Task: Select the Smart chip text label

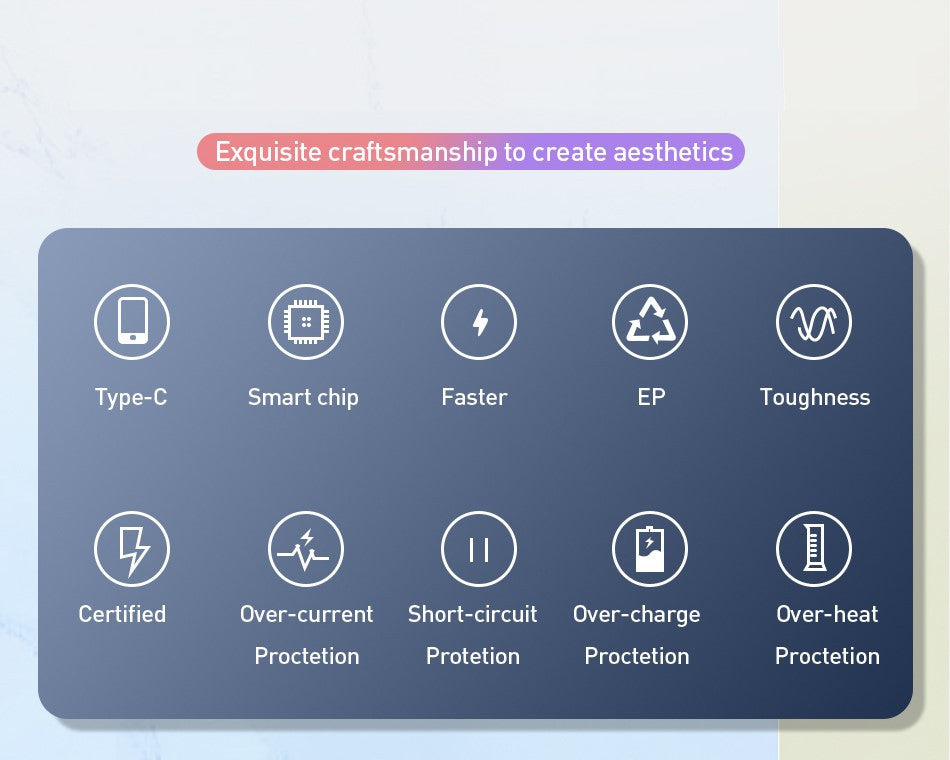Action: 303,397
